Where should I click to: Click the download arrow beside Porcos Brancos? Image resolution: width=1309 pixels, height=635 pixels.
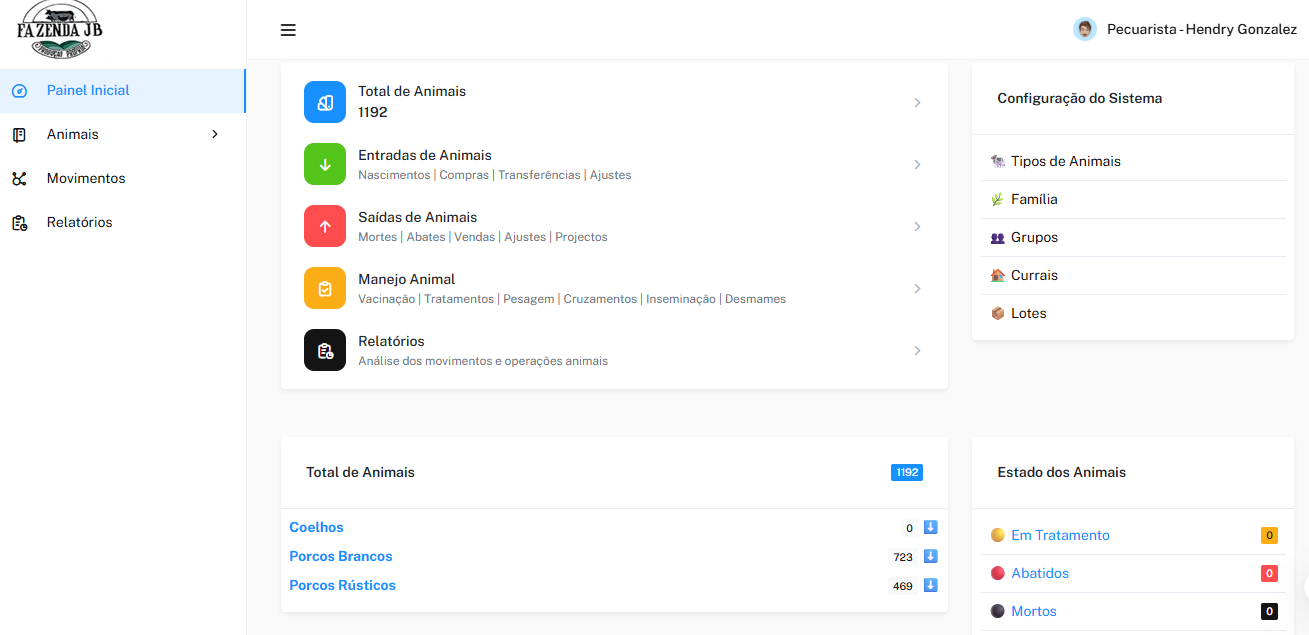930,556
